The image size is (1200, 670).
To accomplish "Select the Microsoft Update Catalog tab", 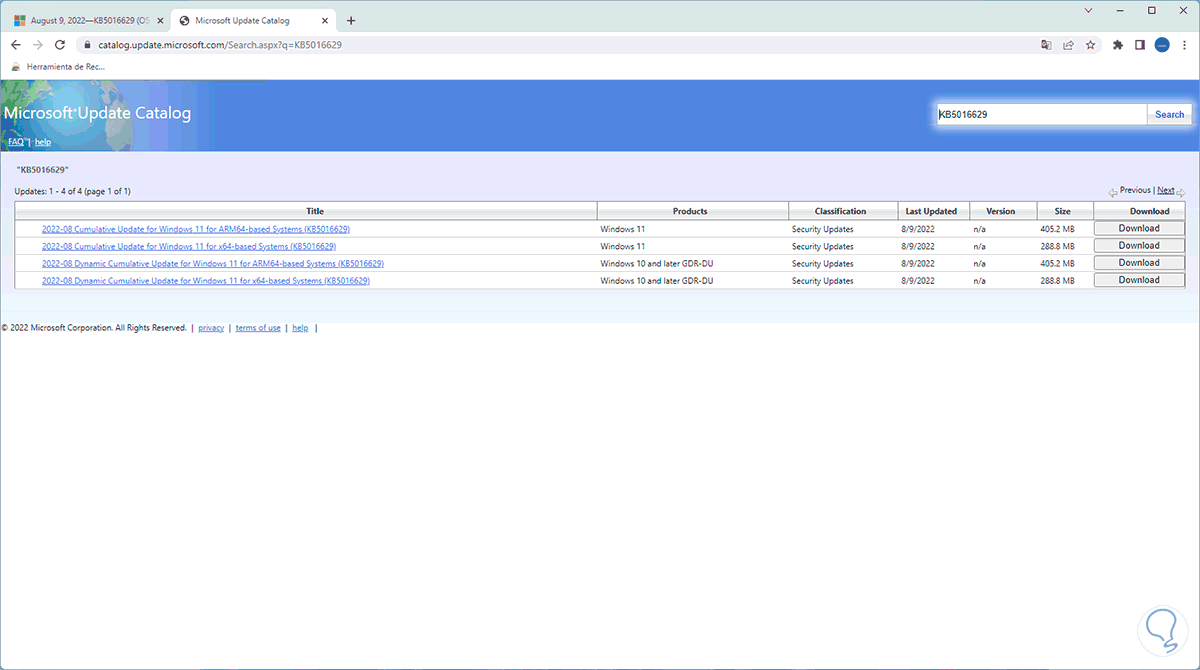I will coord(256,20).
